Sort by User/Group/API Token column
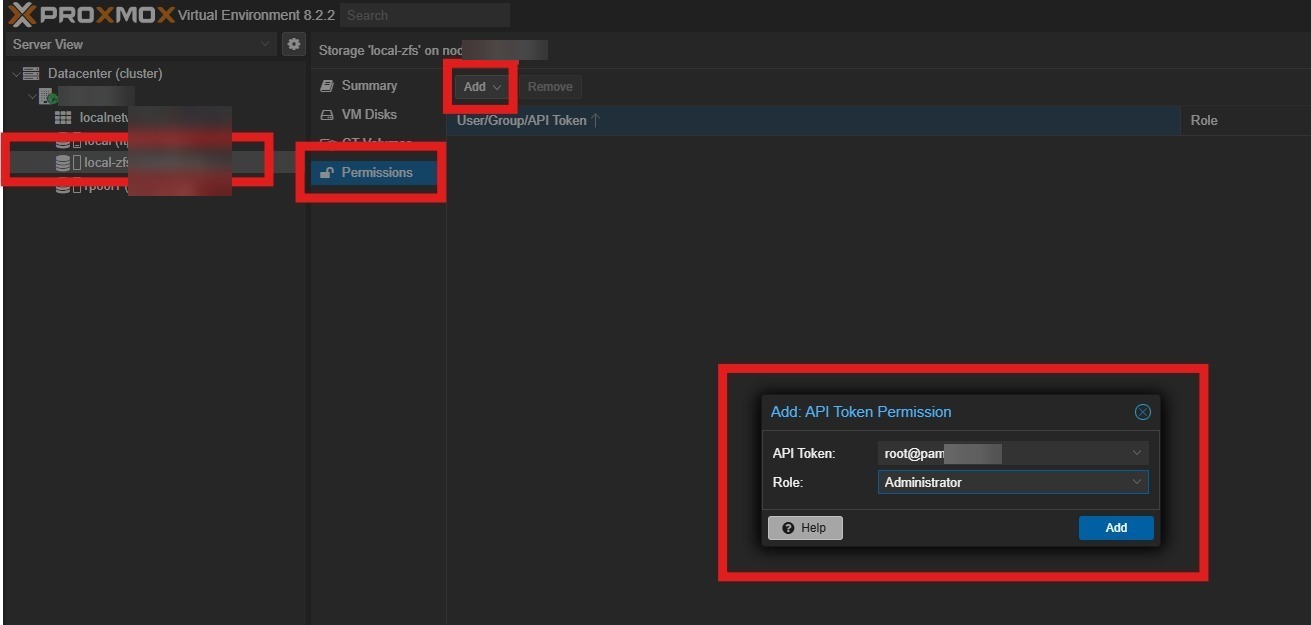Screen dimensions: 1311x625 click(813, 120)
